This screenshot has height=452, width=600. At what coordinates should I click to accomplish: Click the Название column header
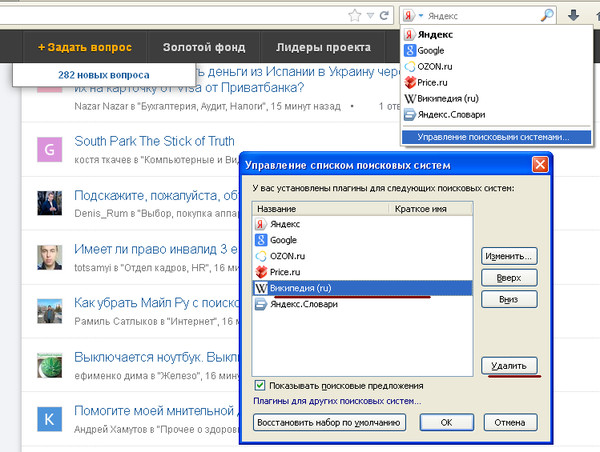point(321,209)
